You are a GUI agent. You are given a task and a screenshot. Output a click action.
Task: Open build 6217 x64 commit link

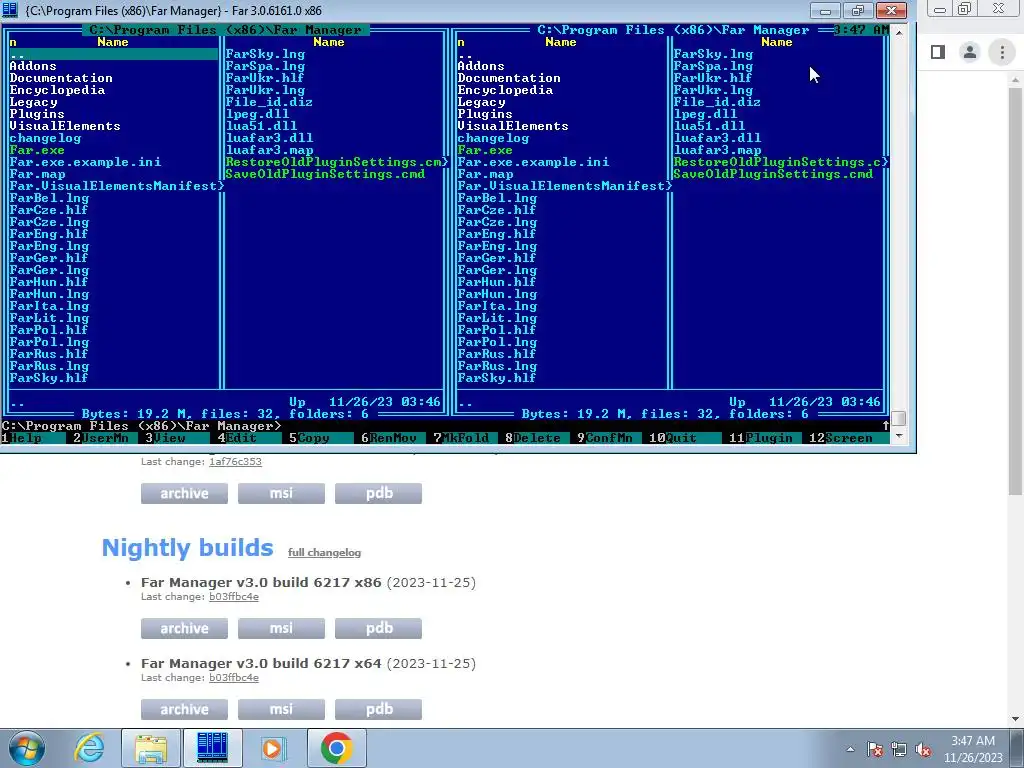[x=234, y=678]
